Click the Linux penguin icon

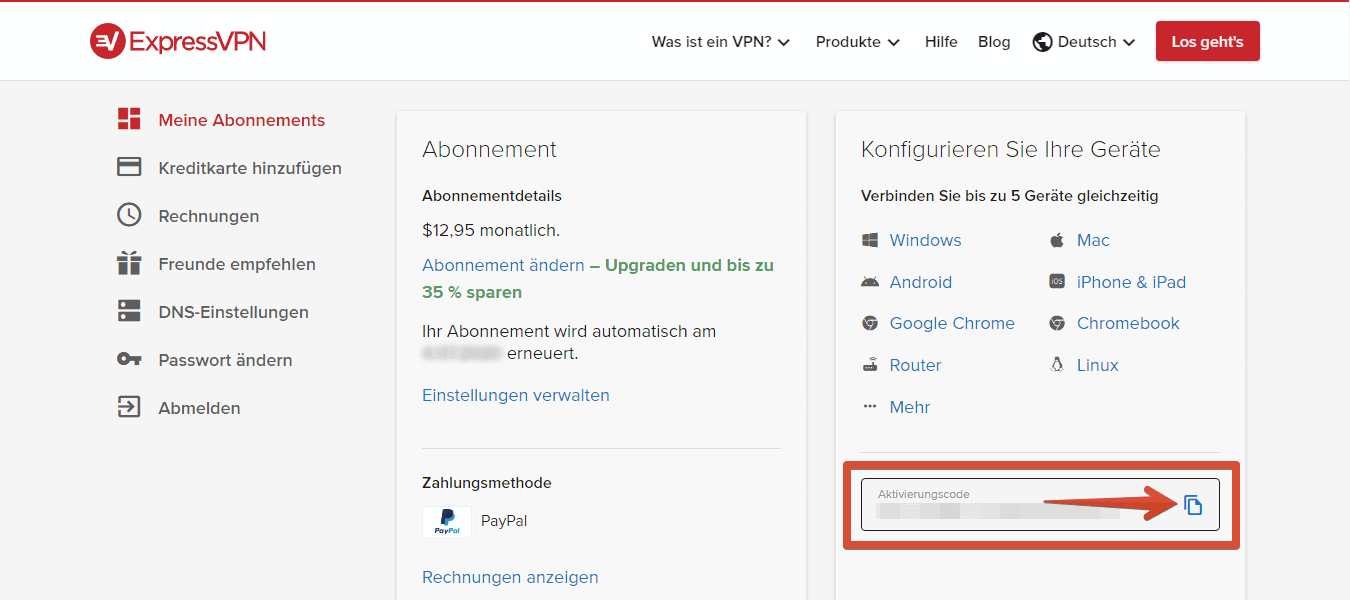(1057, 365)
